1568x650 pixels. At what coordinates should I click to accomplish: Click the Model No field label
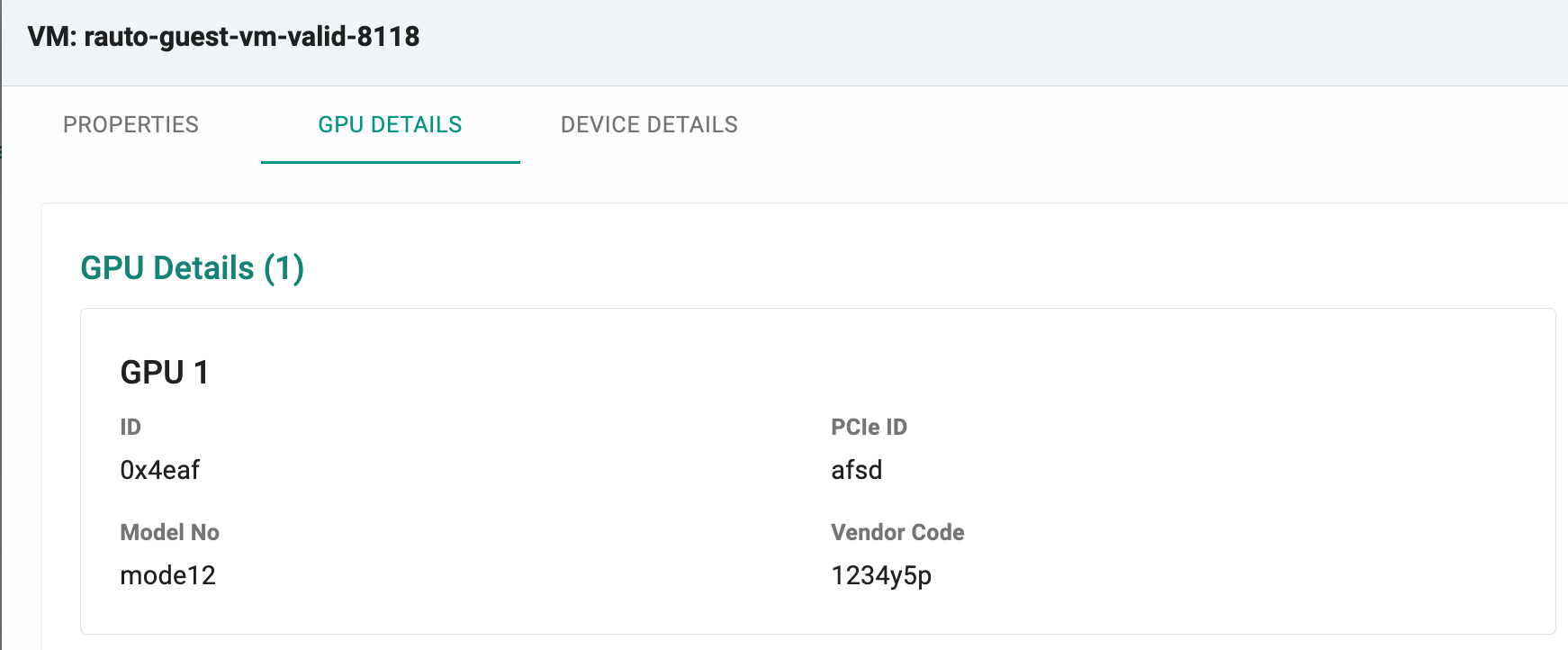(x=169, y=532)
